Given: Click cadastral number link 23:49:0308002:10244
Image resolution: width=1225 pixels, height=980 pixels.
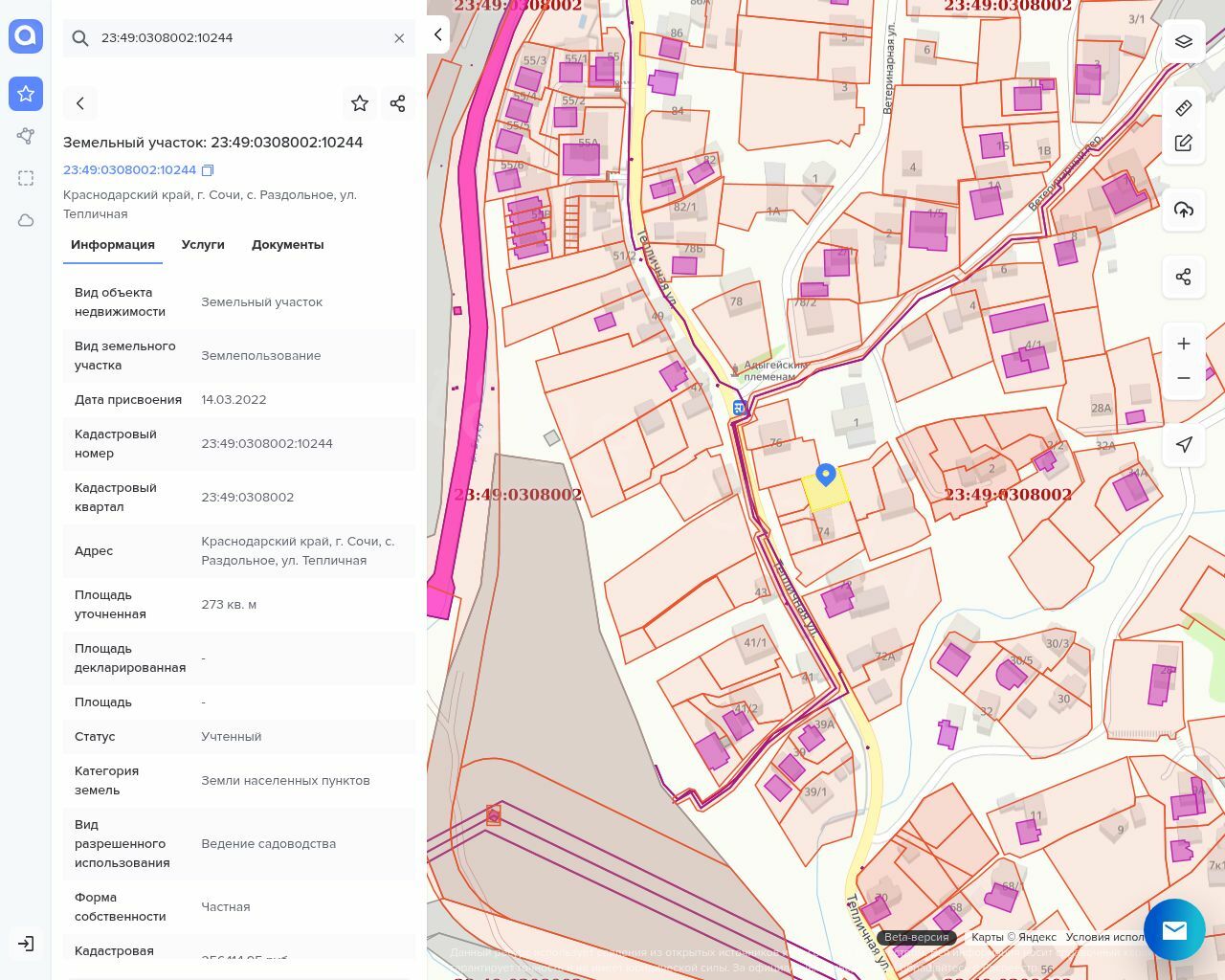Looking at the screenshot, I should [x=129, y=170].
